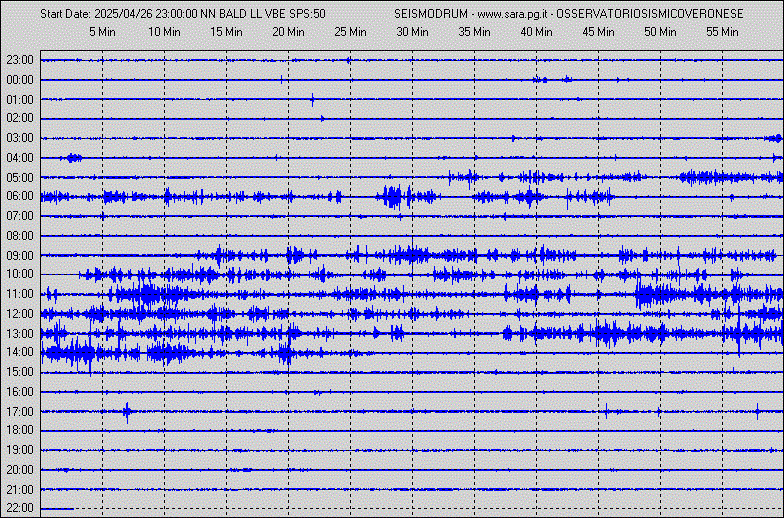The width and height of the screenshot is (784, 518).
Task: Click the event near 40 min on 00:00 trace
Action: click(x=540, y=80)
